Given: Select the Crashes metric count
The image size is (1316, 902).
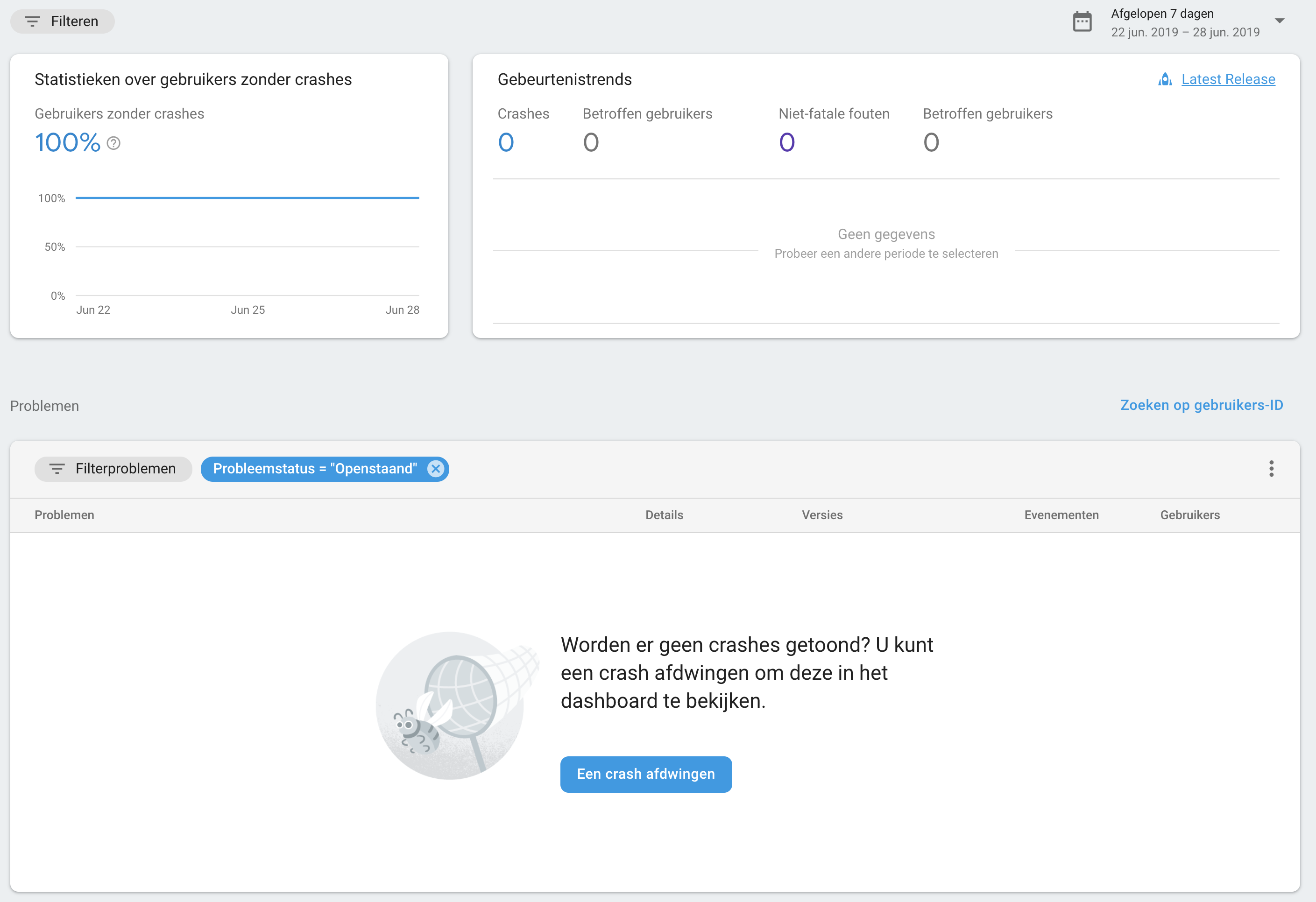Looking at the screenshot, I should pyautogui.click(x=506, y=142).
